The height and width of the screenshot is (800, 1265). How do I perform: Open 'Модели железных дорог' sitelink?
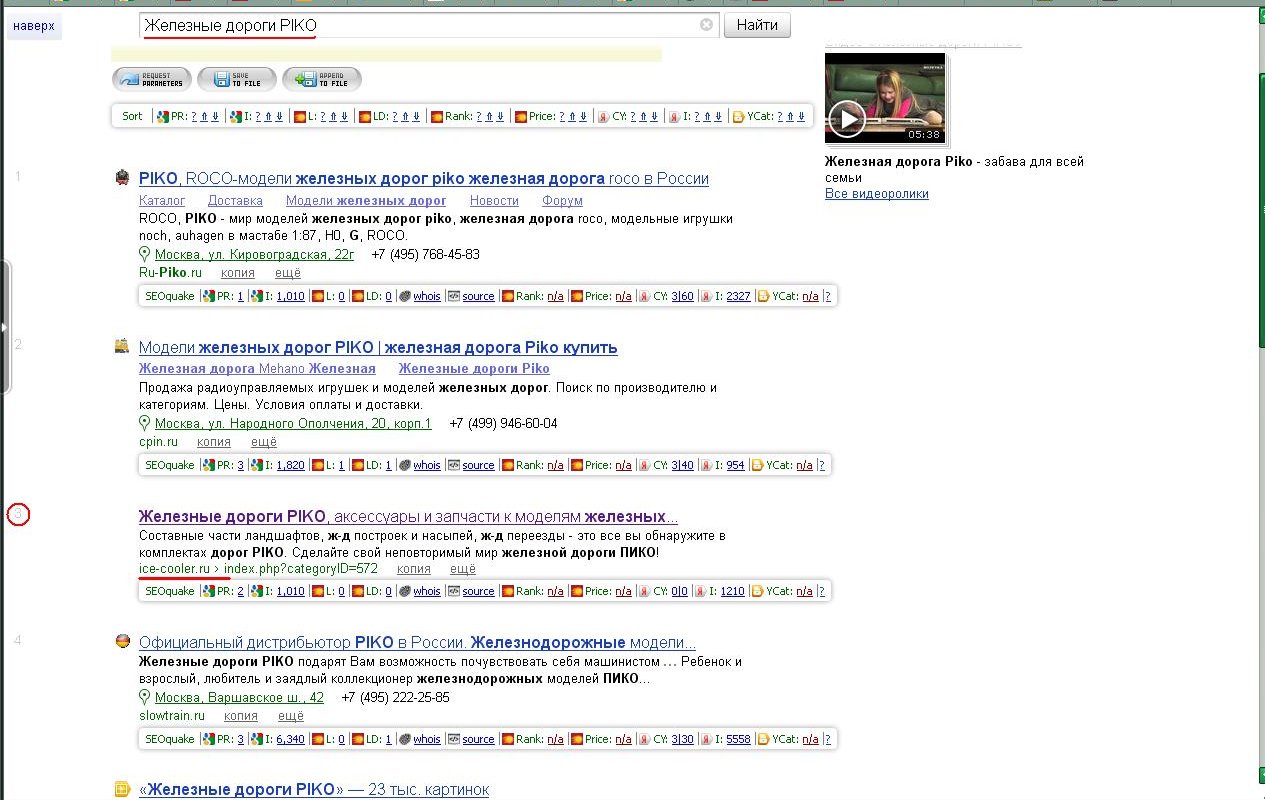(x=366, y=201)
